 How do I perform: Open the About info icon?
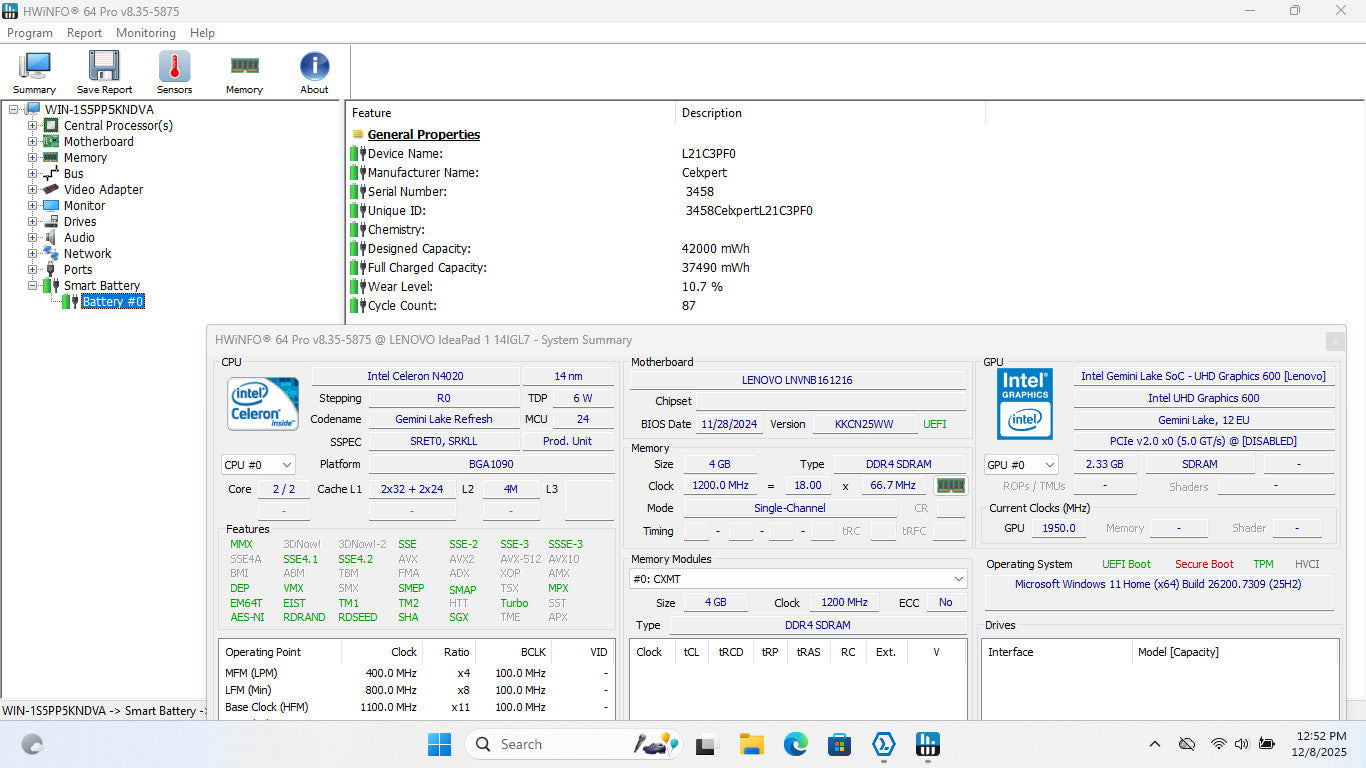point(314,68)
